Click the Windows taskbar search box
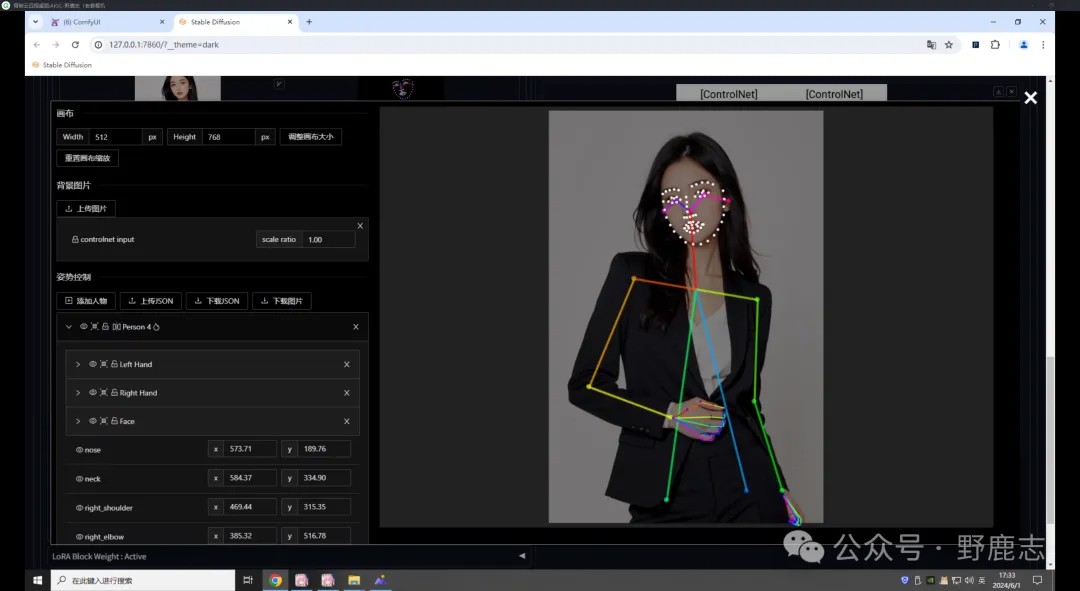Image resolution: width=1080 pixels, height=591 pixels. pyautogui.click(x=143, y=580)
